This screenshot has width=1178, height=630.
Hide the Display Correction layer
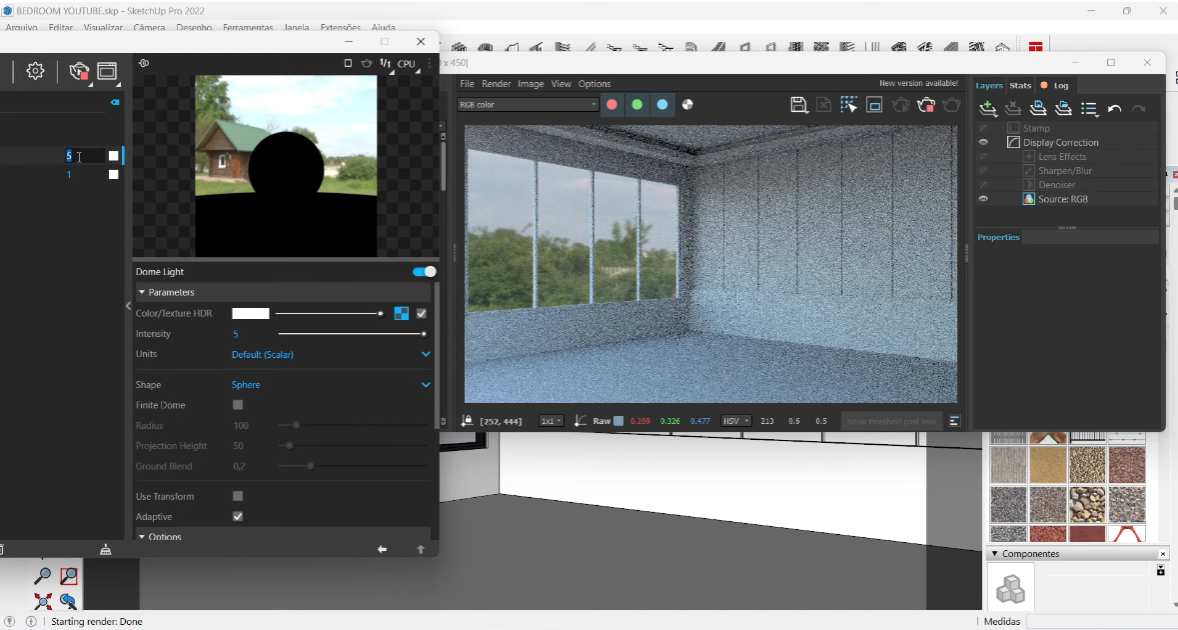[x=983, y=143]
